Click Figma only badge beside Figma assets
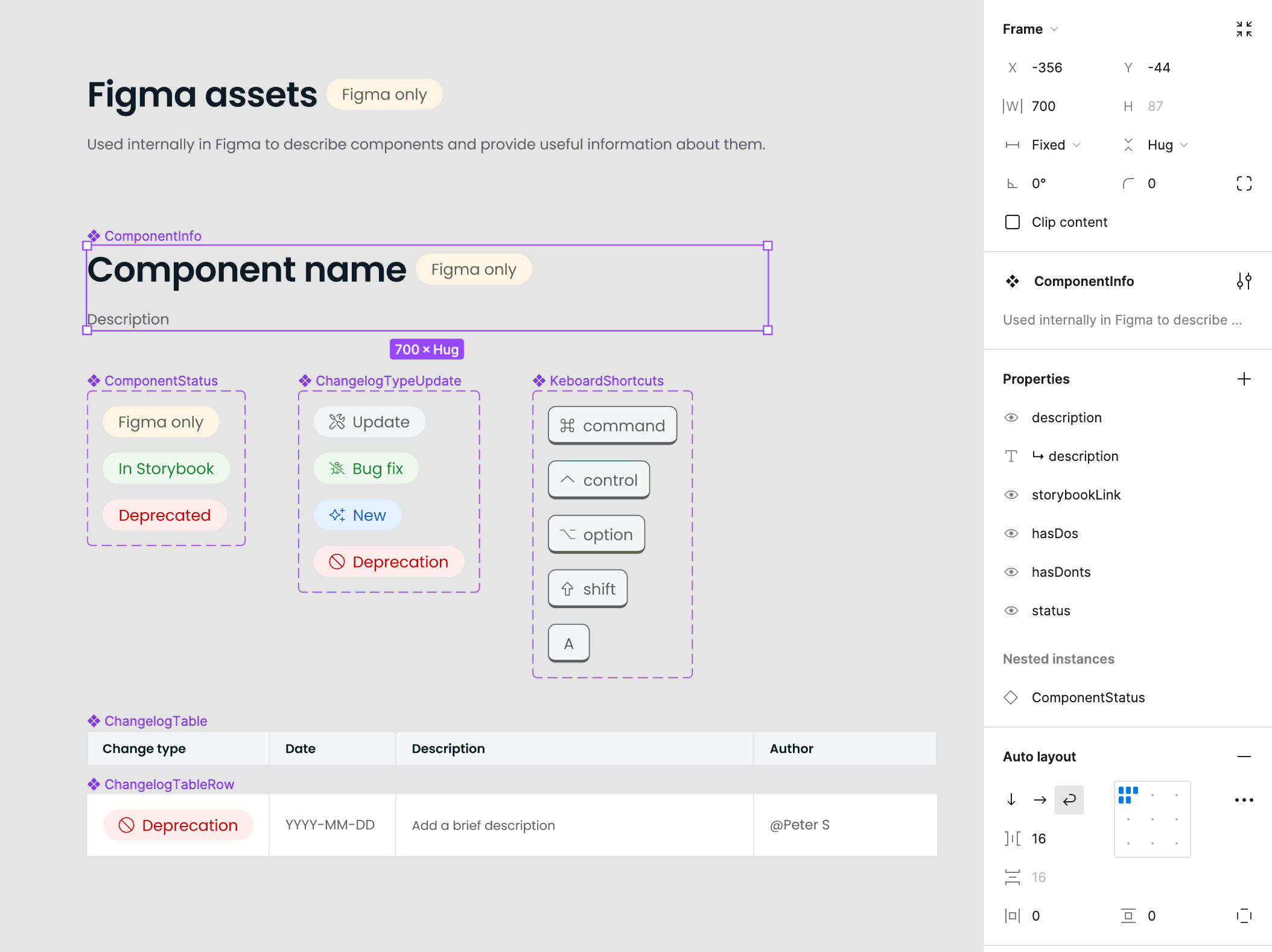This screenshot has height=952, width=1272. tap(384, 94)
